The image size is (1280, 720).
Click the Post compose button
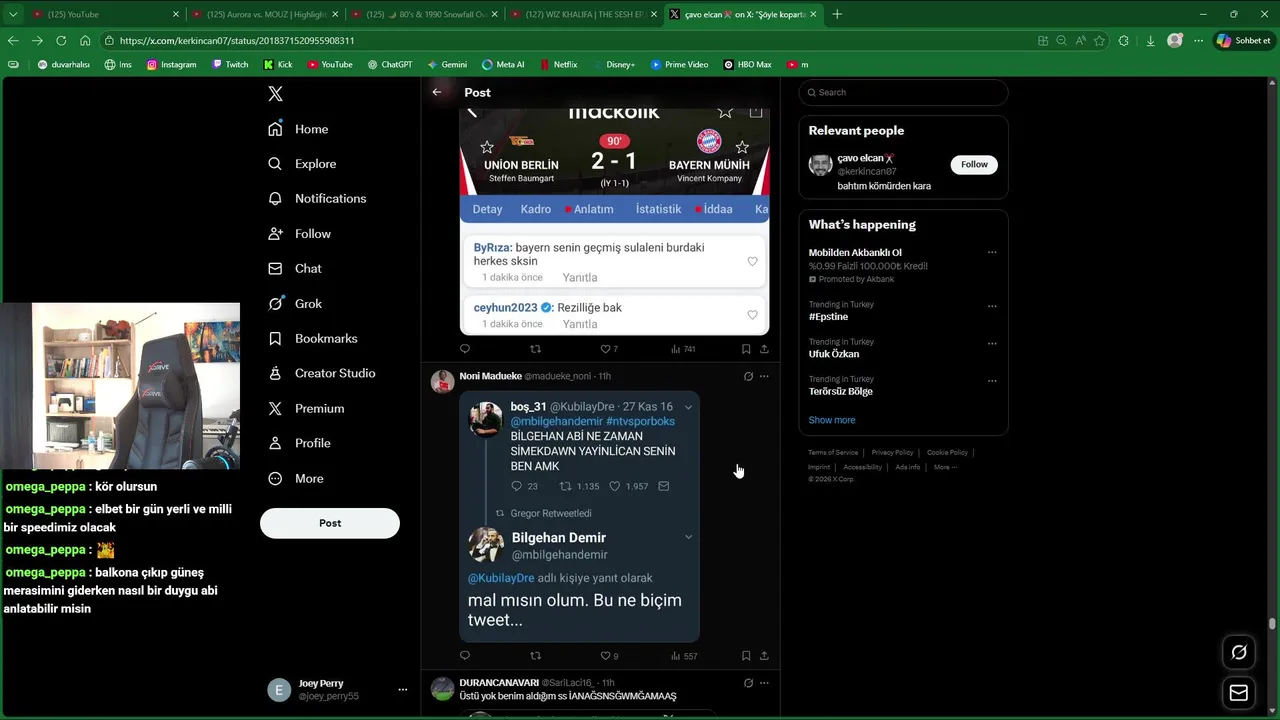[330, 523]
